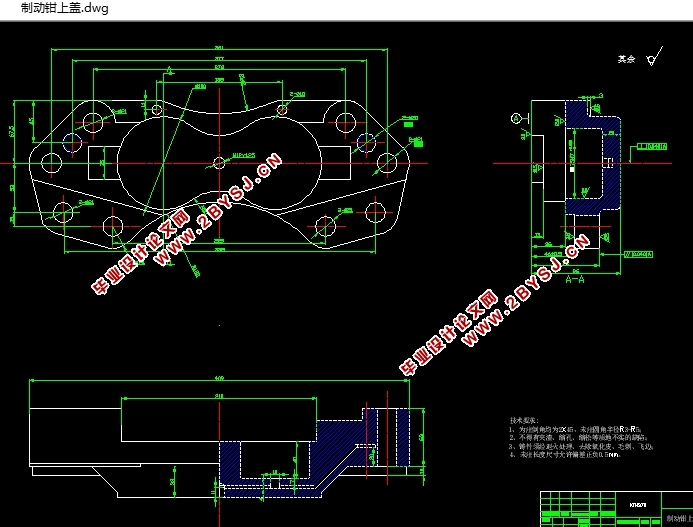
Task: Click the top-left bolt hole circle
Action: pyautogui.click(x=93, y=122)
